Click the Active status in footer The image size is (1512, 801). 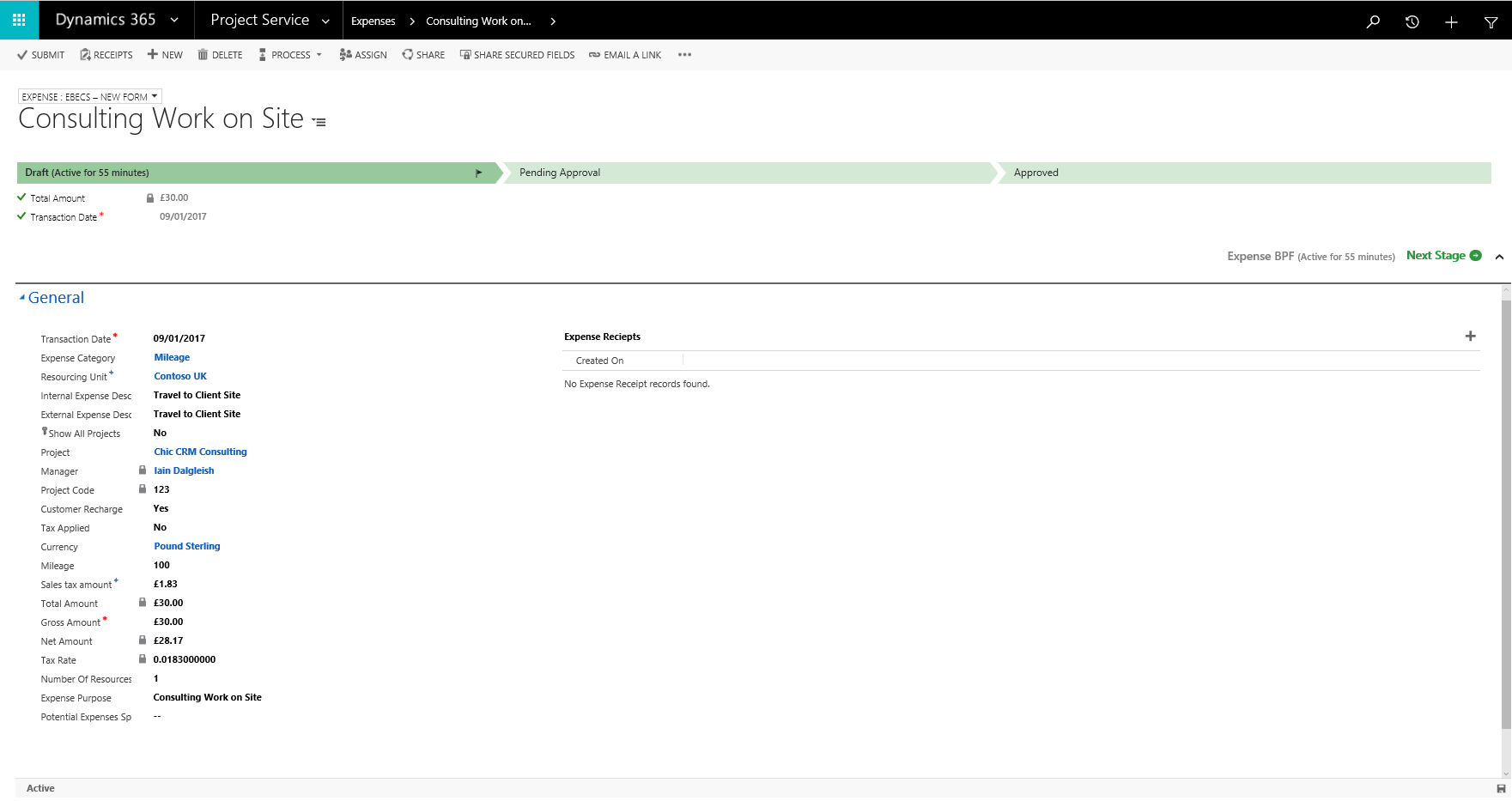pos(40,788)
